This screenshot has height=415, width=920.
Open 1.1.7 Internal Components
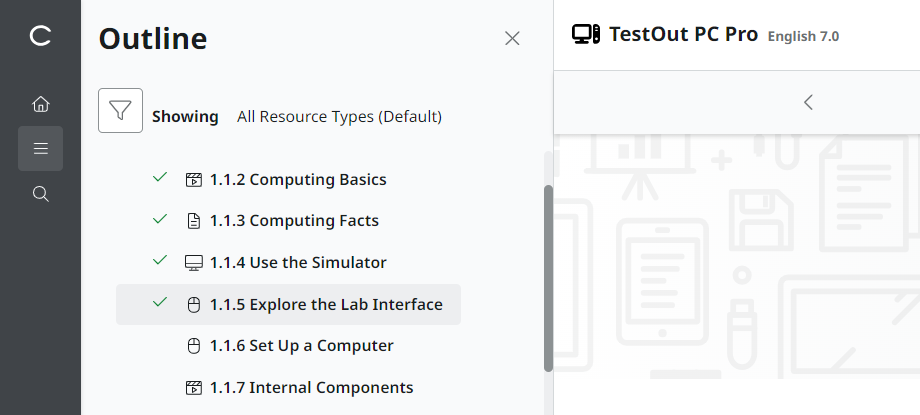click(311, 388)
